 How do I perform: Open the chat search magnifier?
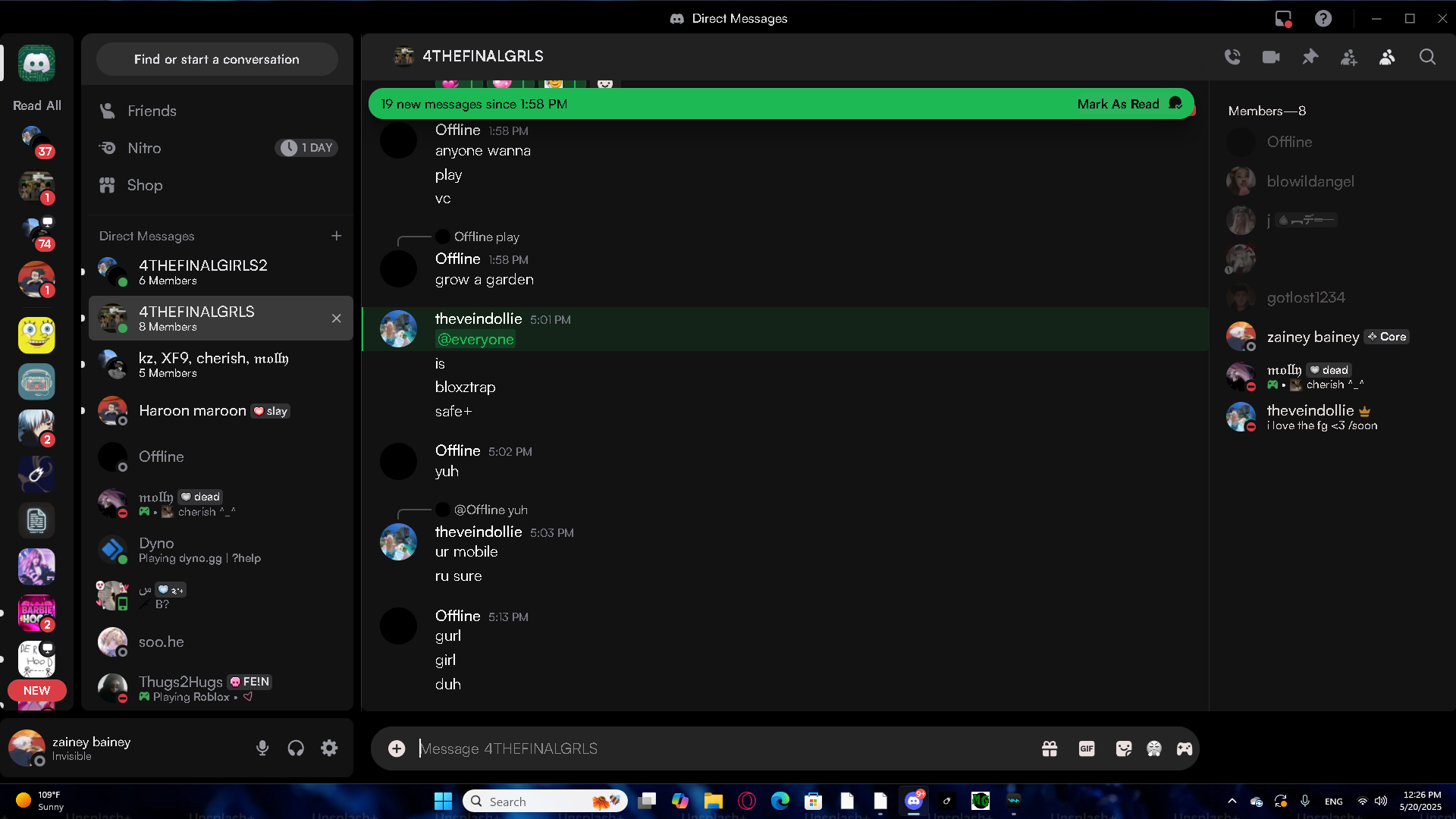[x=1427, y=57]
